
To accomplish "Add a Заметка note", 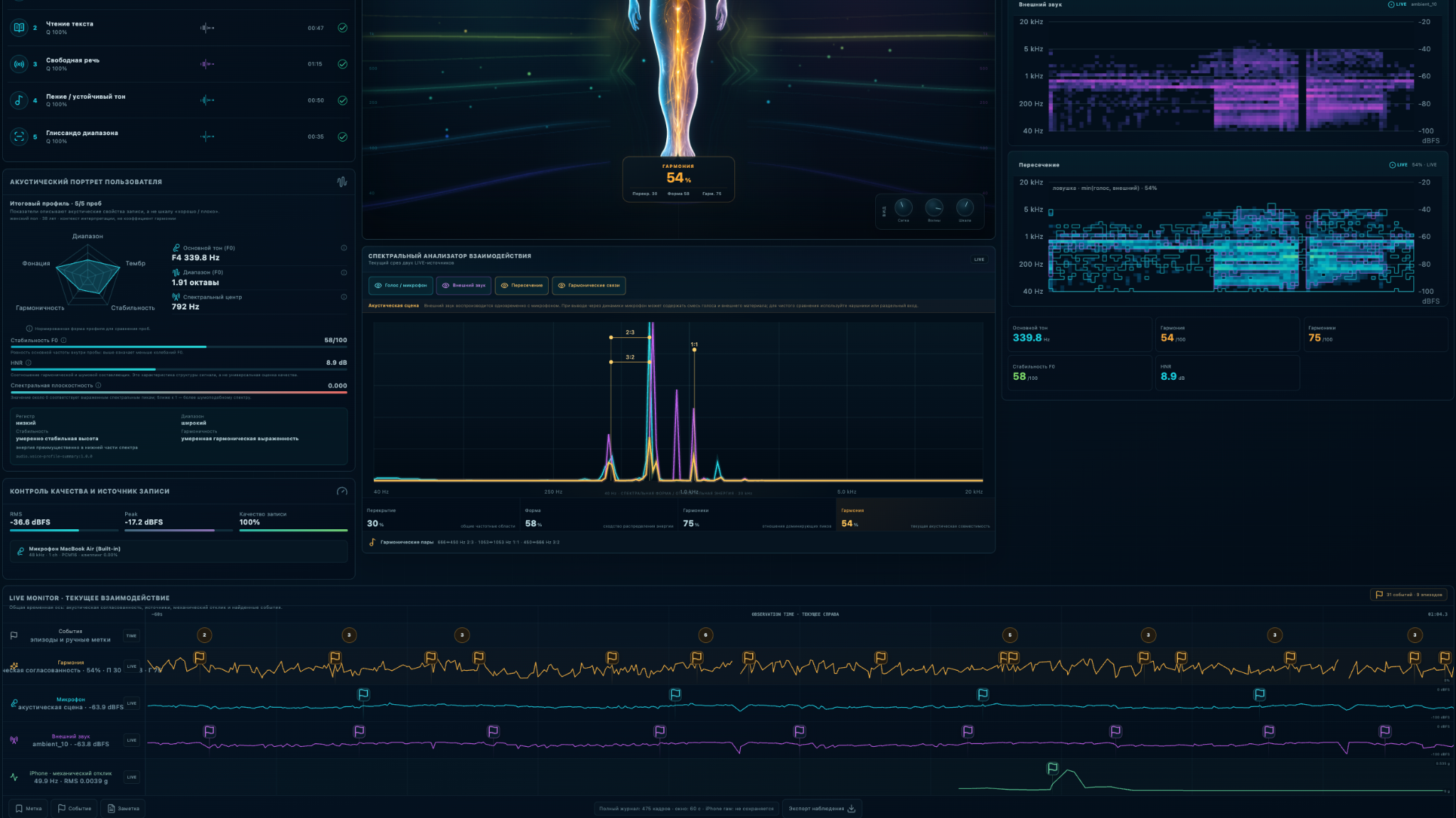I will (x=123, y=808).
